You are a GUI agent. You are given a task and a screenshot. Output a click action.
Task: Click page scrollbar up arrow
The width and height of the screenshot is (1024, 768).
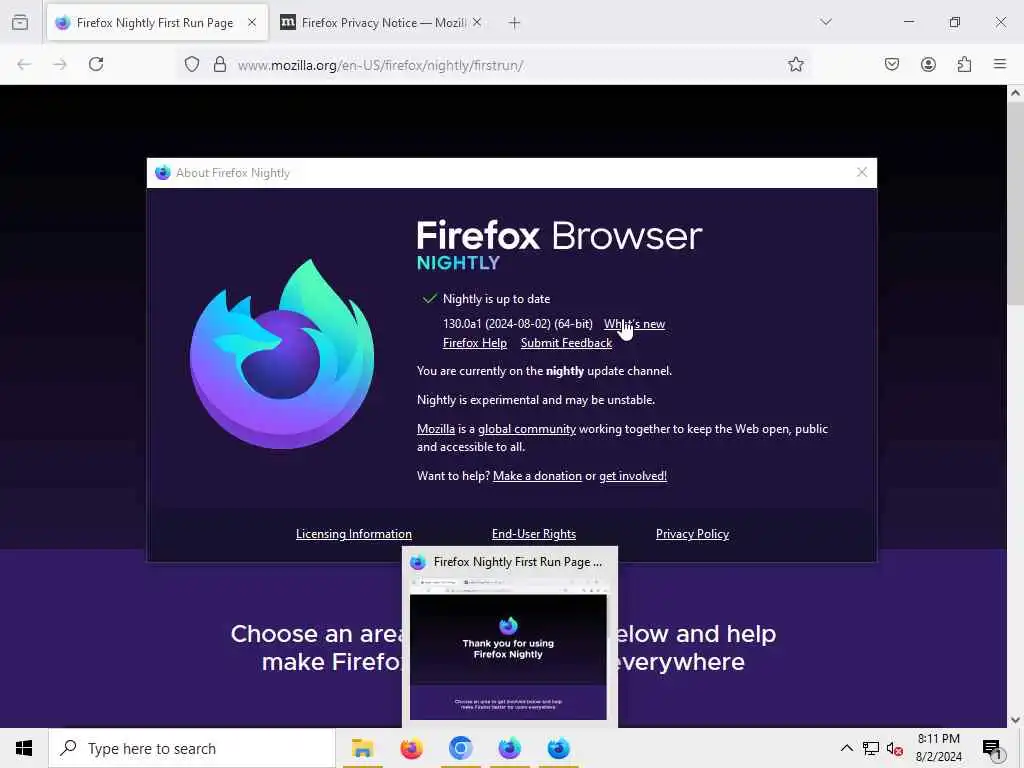[x=1015, y=93]
